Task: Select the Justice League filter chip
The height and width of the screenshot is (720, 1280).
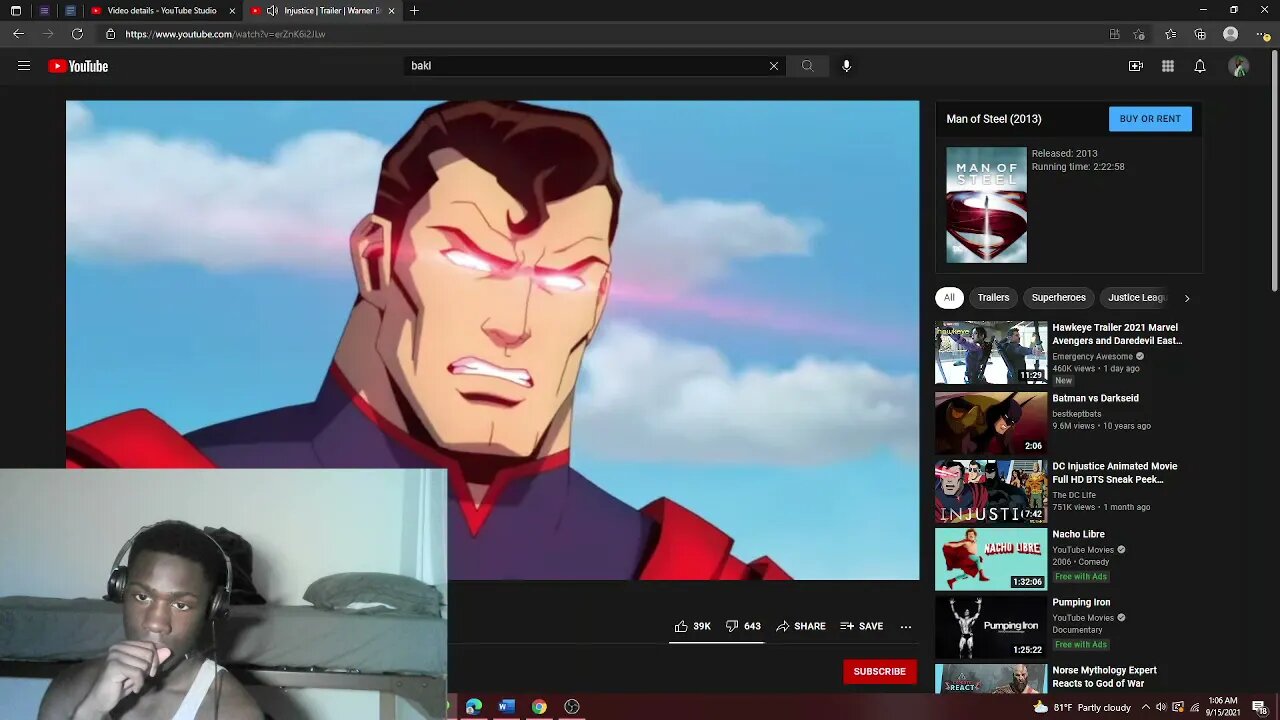Action: (1137, 298)
